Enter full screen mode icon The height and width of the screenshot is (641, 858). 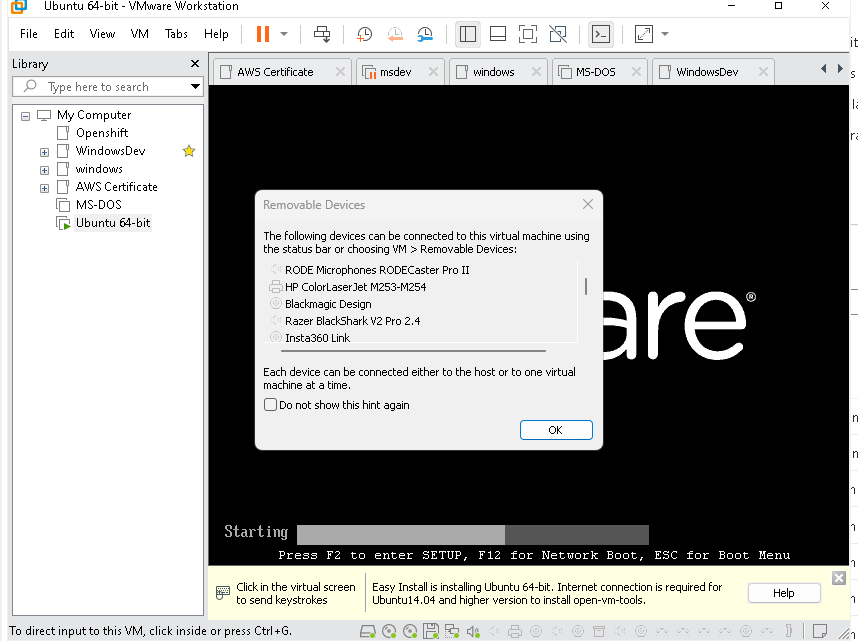point(527,34)
